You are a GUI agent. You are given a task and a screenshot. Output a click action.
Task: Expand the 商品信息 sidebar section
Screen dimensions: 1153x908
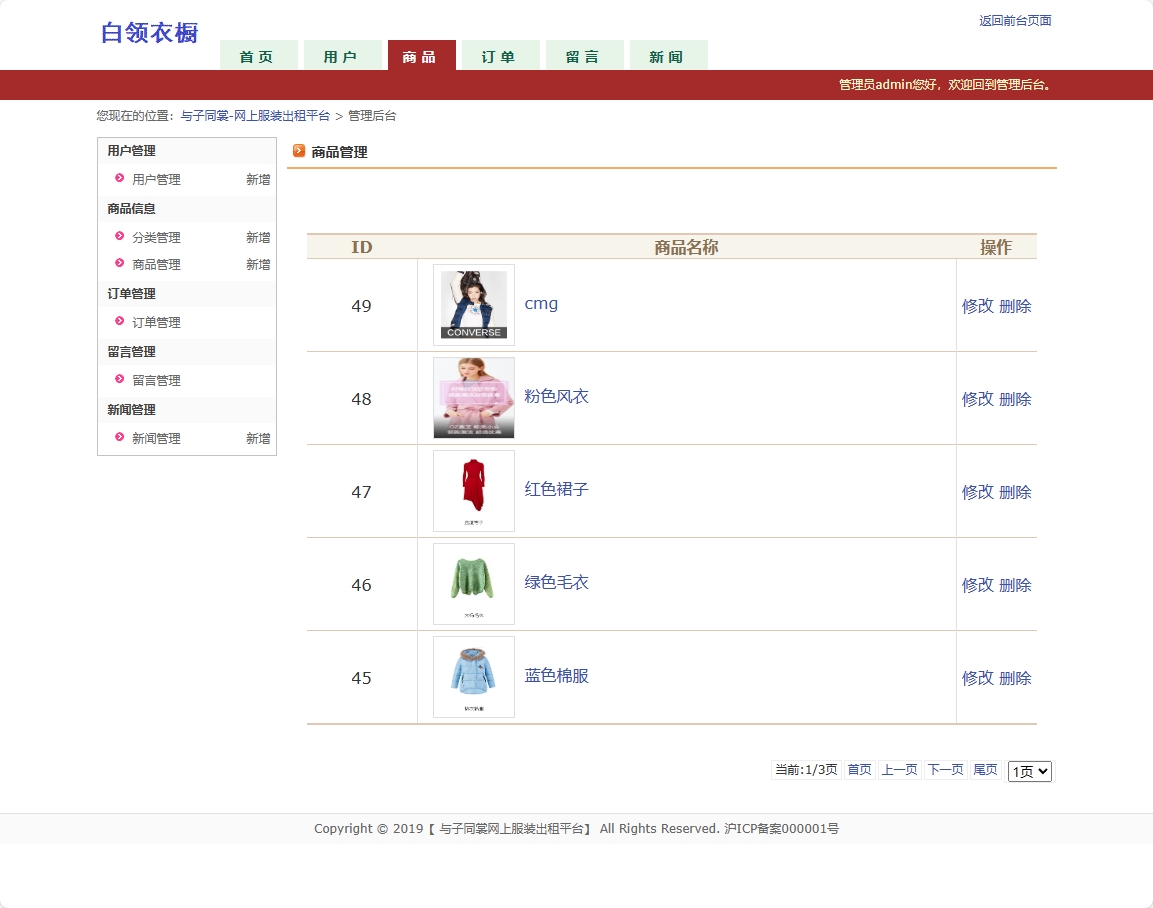pos(130,208)
